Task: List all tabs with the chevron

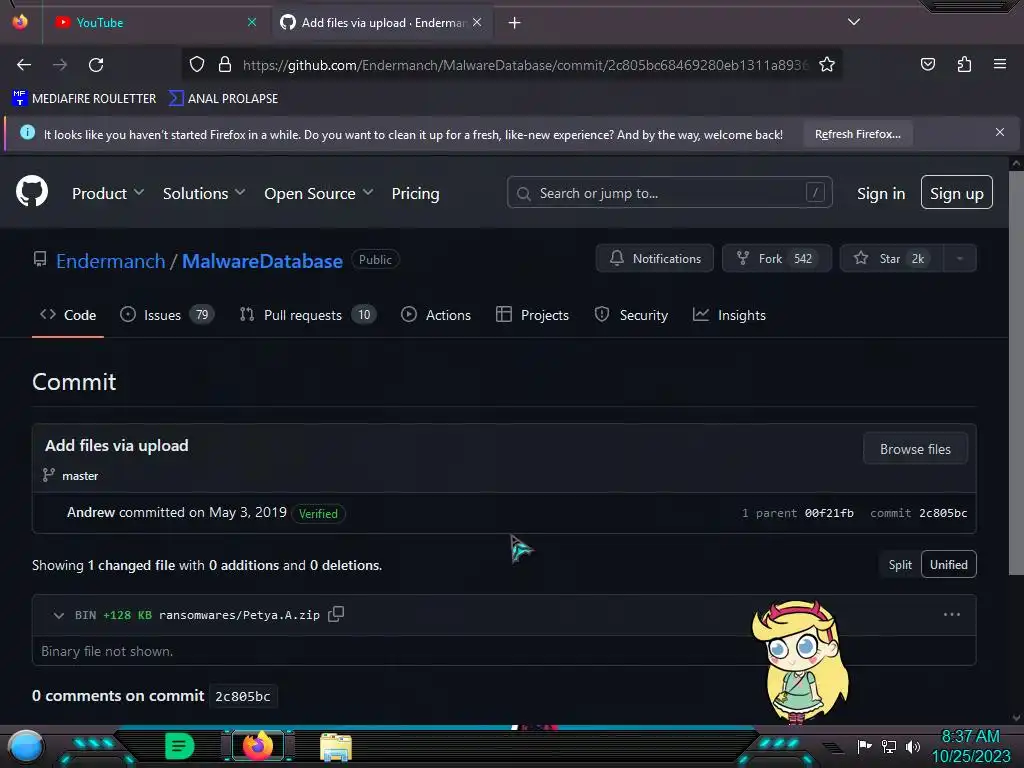Action: [854, 22]
